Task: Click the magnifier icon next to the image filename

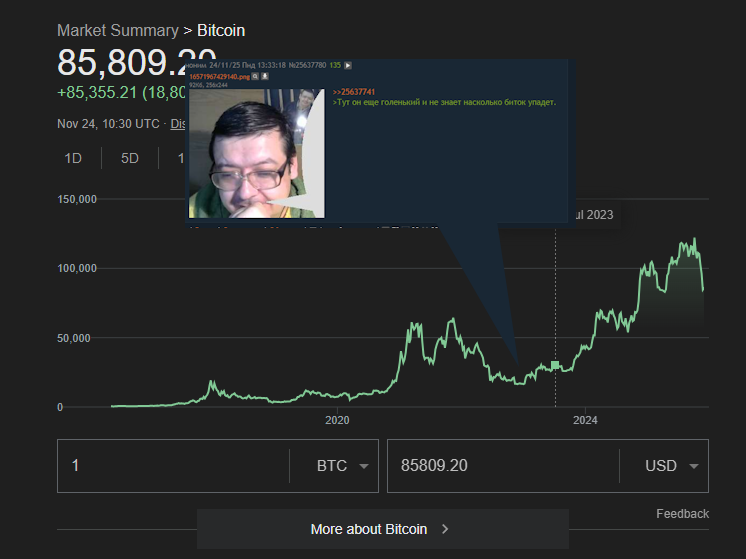Action: pyautogui.click(x=255, y=76)
